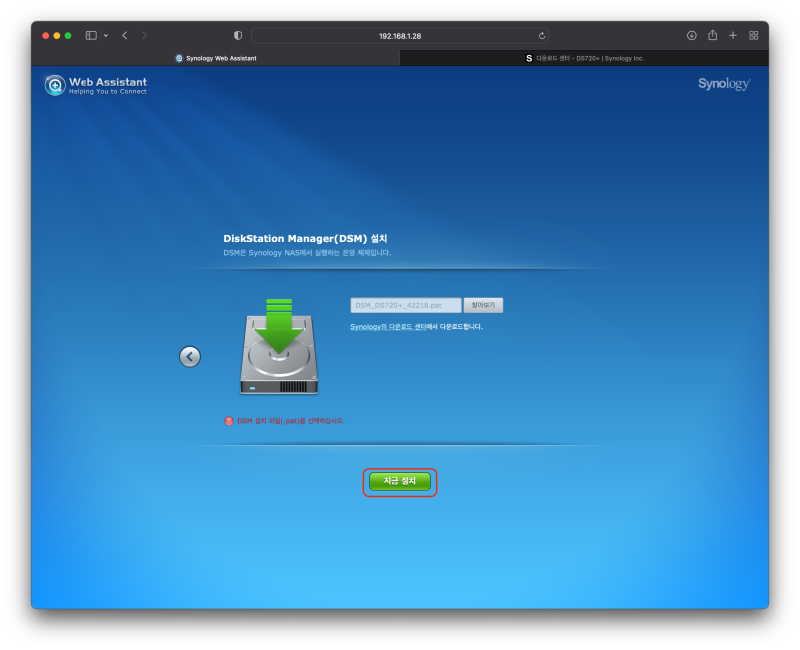800x650 pixels.
Task: Show Safari downloads icon
Action: 691,35
